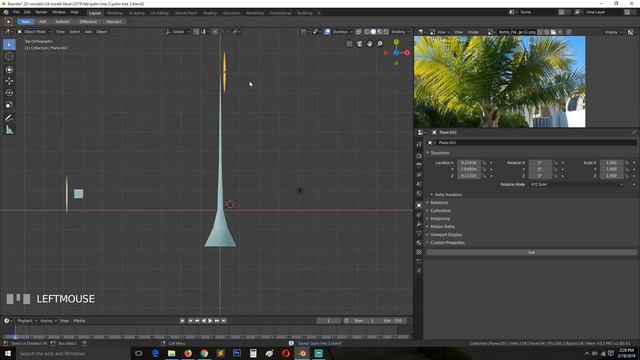The image size is (640, 360).
Task: Expand the Viewport Display panel
Action: pos(445,235)
